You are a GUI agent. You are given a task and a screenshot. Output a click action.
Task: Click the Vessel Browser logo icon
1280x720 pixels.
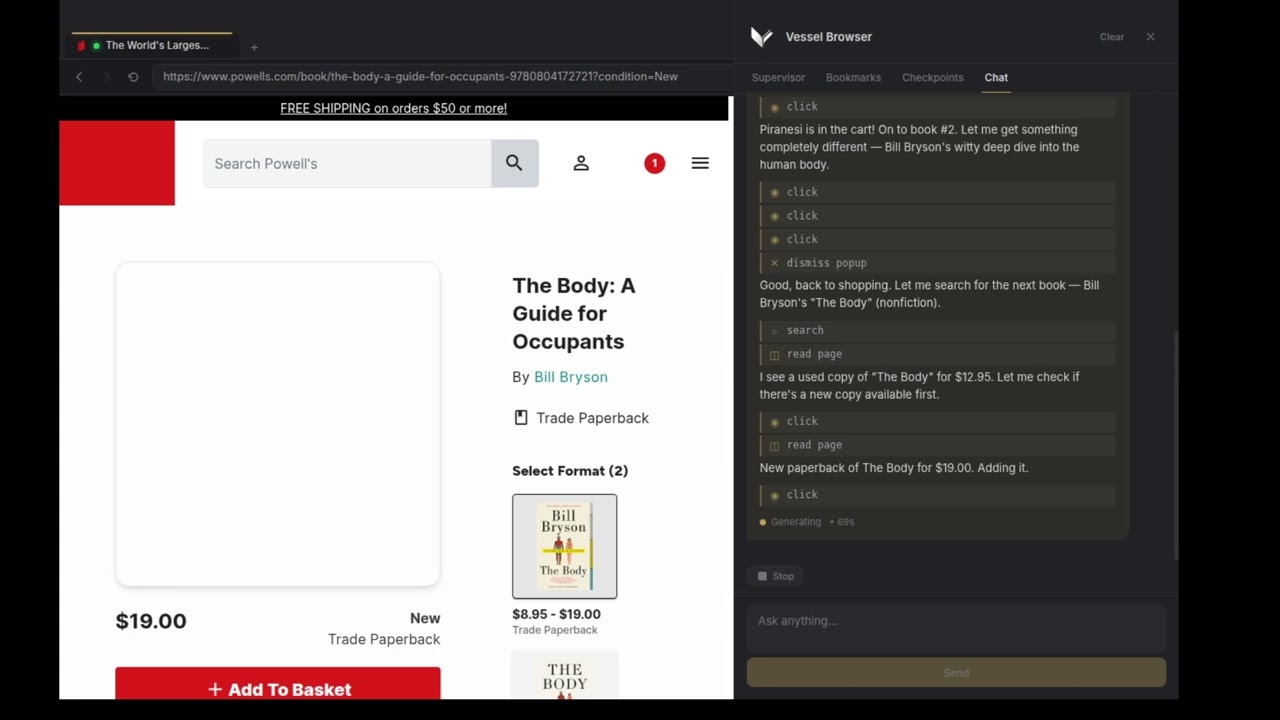tap(762, 37)
